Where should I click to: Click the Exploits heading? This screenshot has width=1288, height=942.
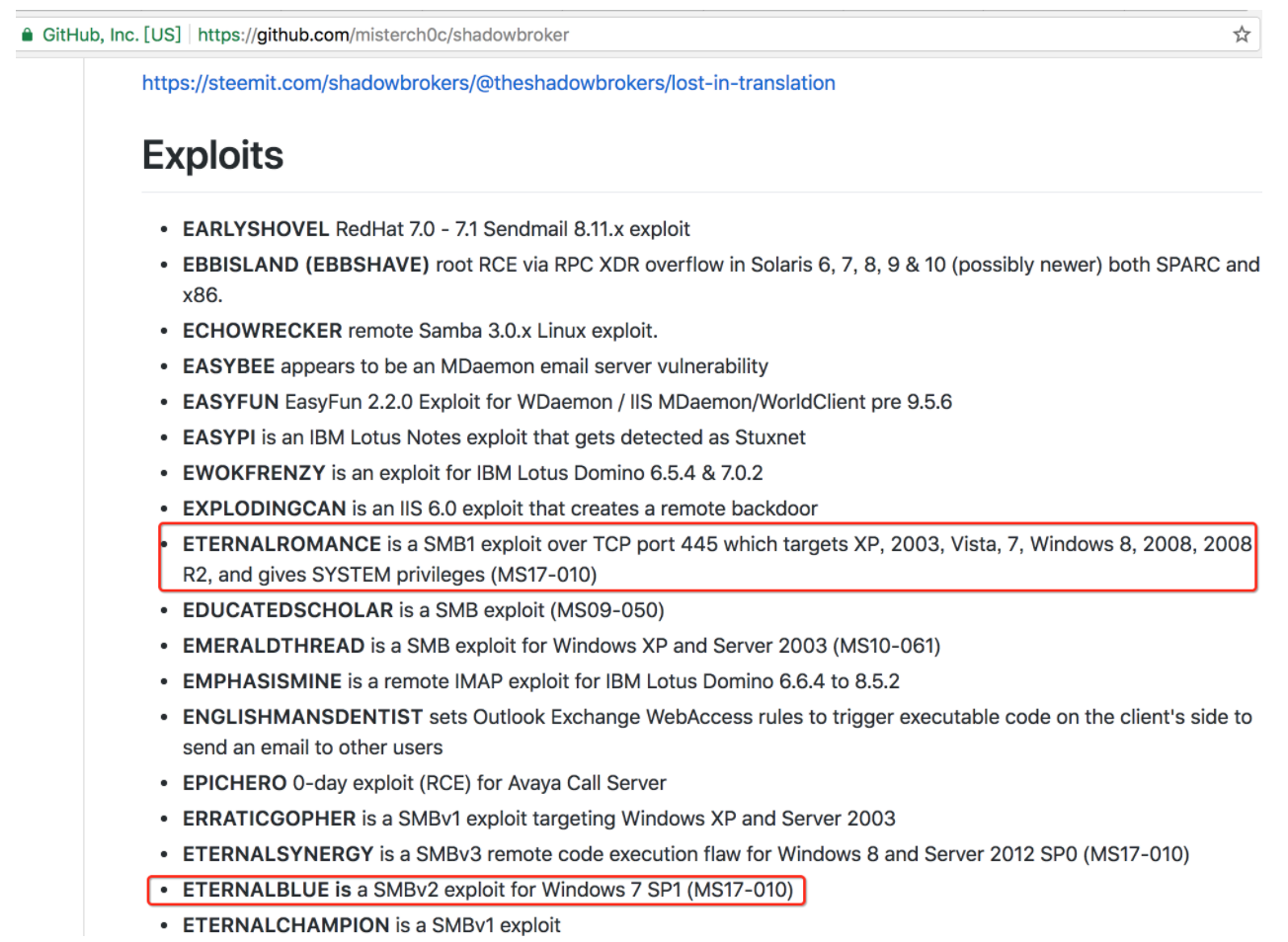[212, 155]
